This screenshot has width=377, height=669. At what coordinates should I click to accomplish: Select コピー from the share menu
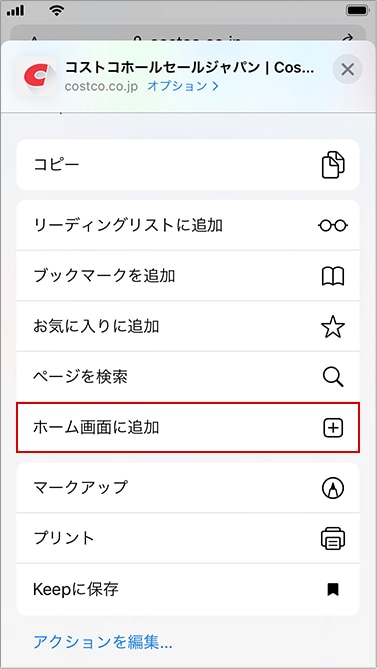[x=188, y=164]
